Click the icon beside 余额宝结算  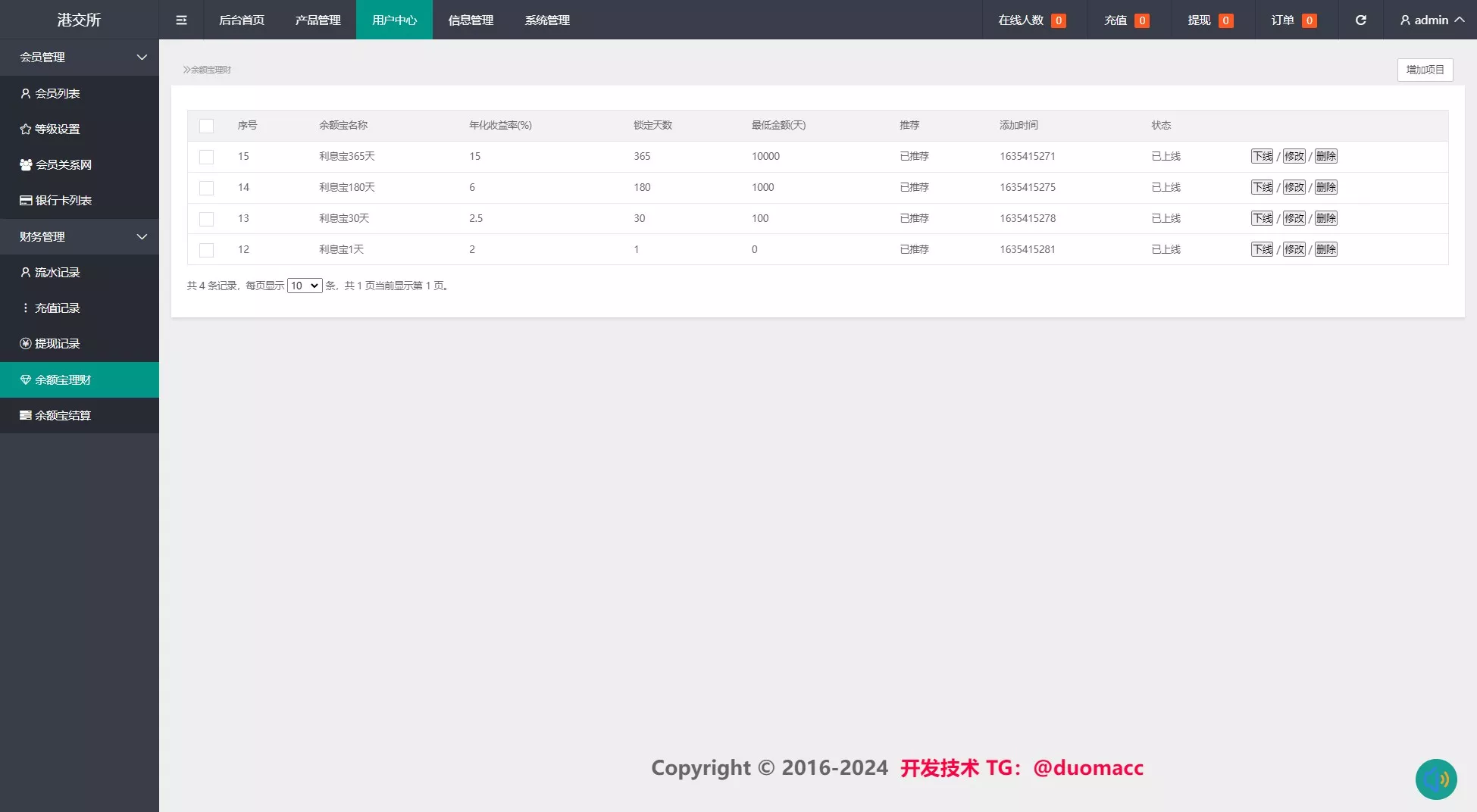26,416
